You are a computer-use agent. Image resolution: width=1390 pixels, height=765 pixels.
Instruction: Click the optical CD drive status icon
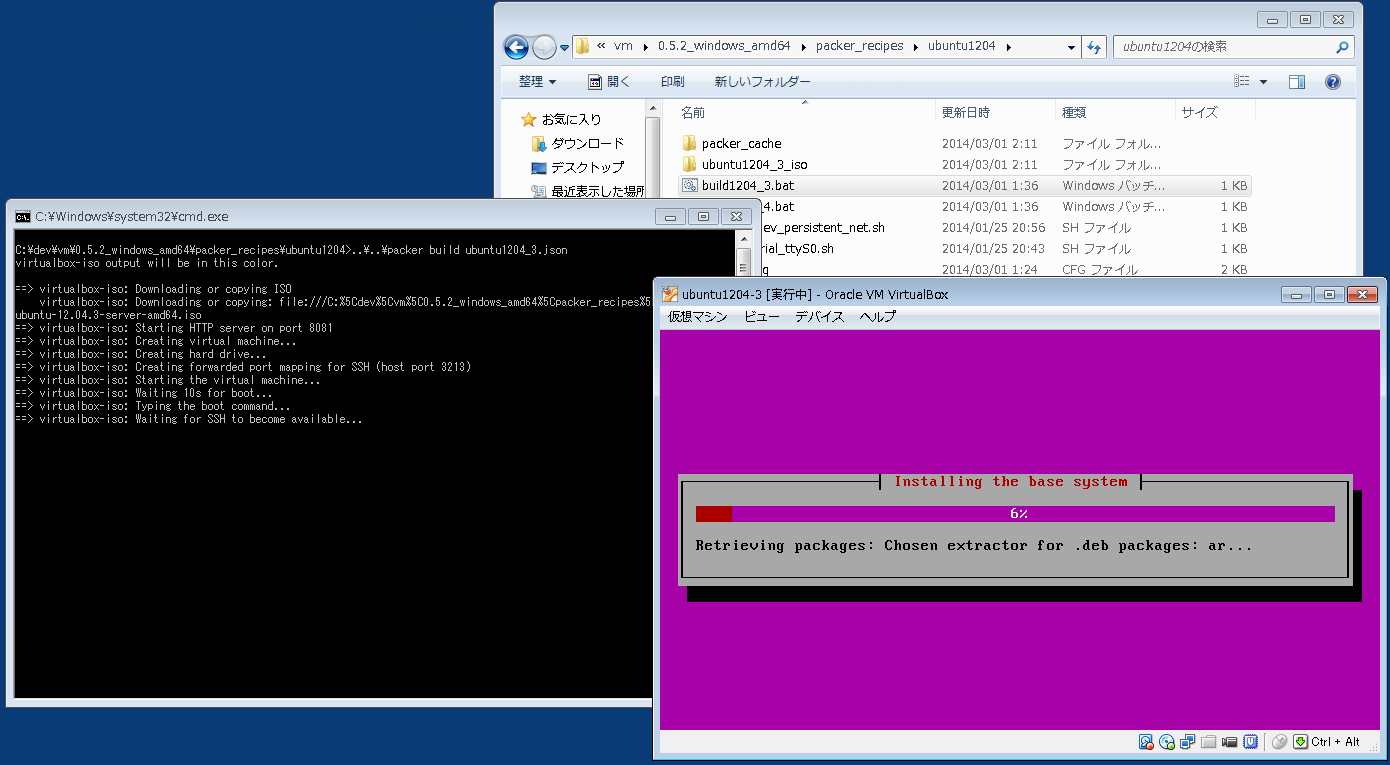pyautogui.click(x=1167, y=742)
